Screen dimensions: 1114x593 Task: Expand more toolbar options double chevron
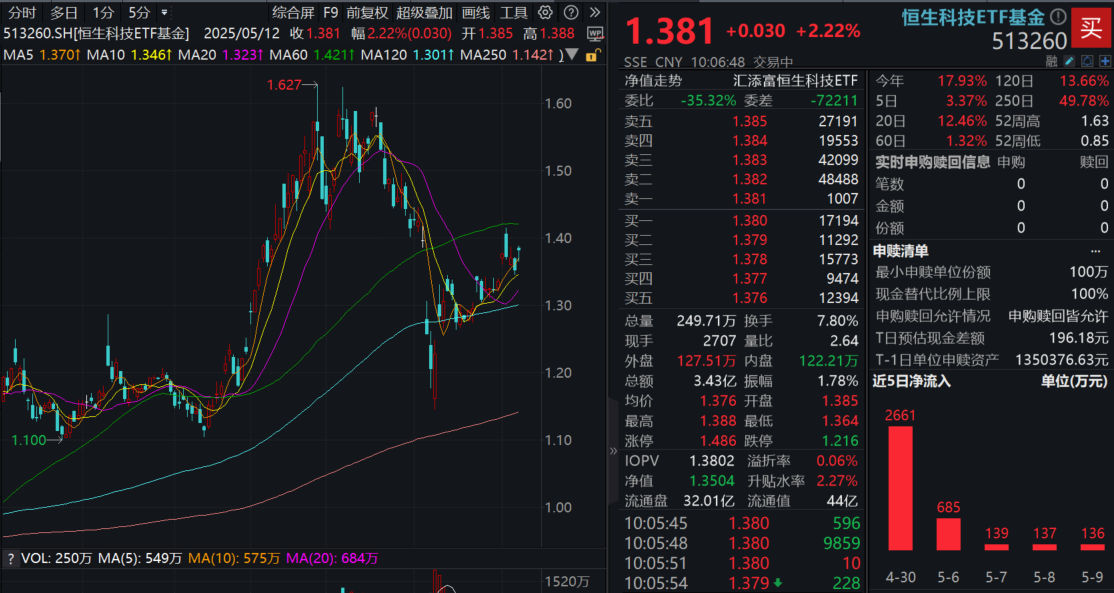click(x=593, y=13)
